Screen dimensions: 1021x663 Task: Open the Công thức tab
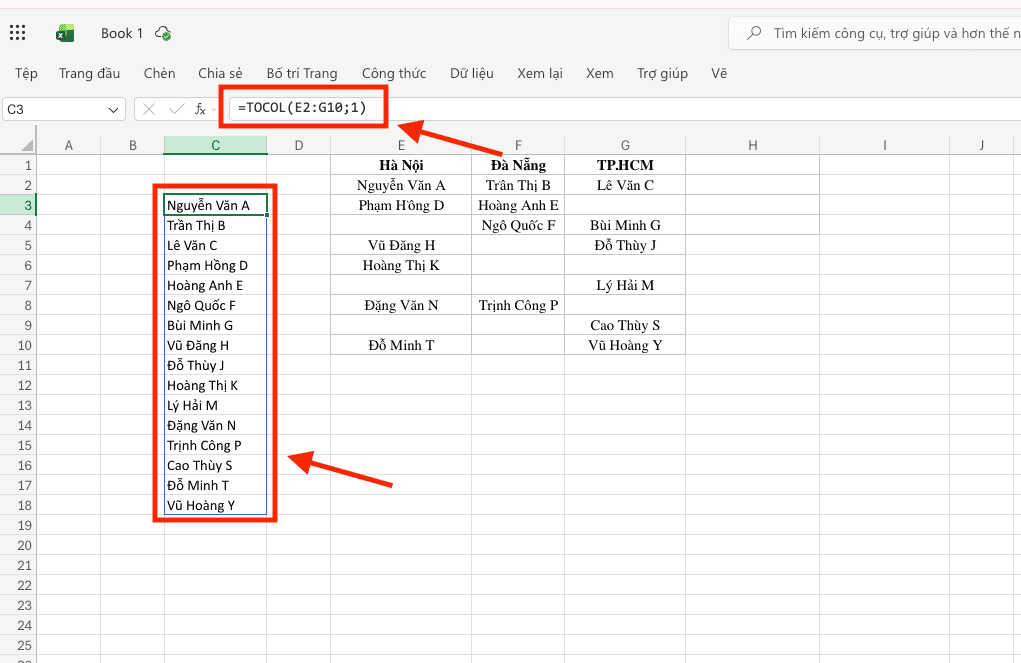tap(394, 74)
